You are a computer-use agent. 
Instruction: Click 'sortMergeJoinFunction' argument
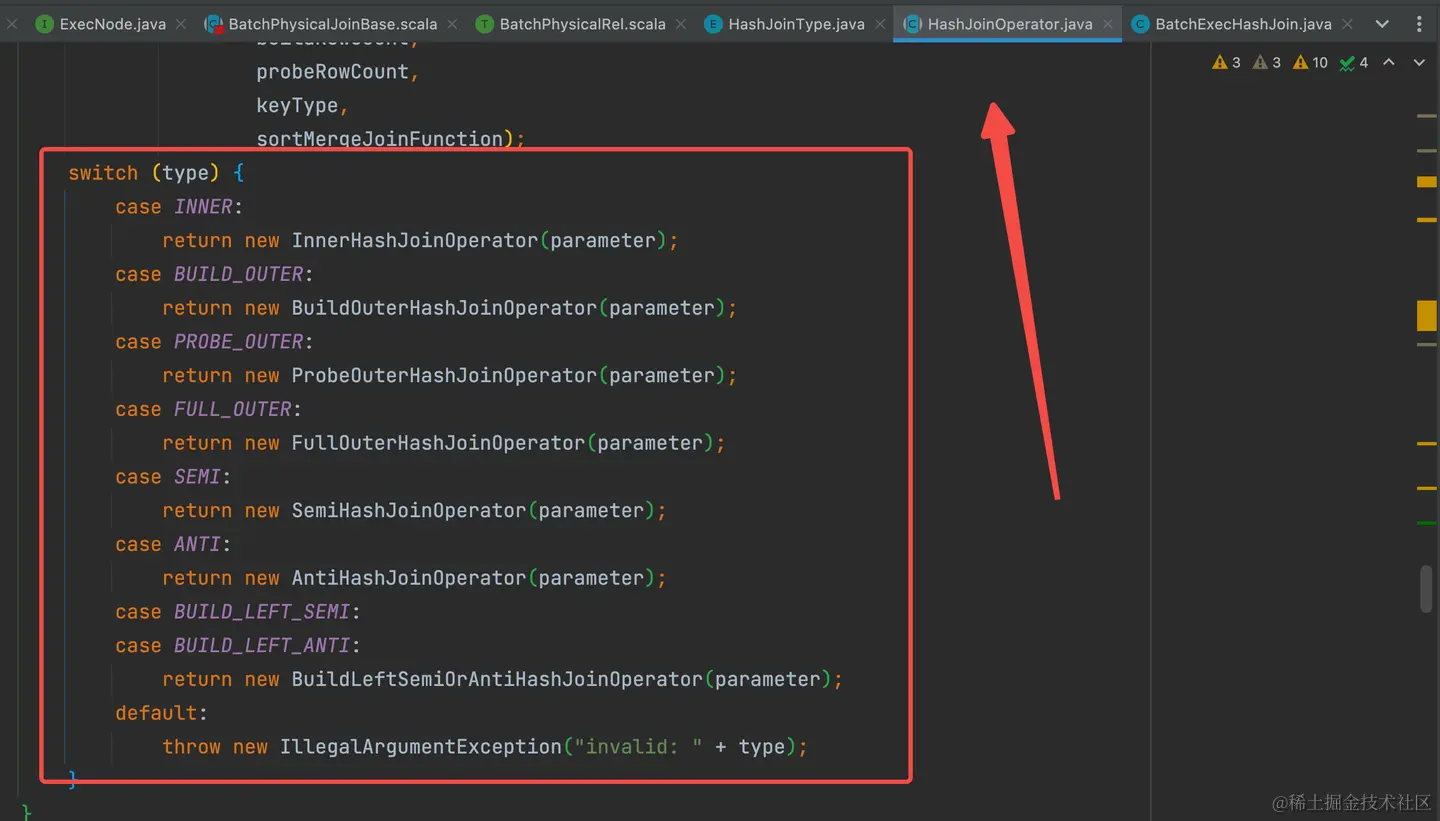379,139
